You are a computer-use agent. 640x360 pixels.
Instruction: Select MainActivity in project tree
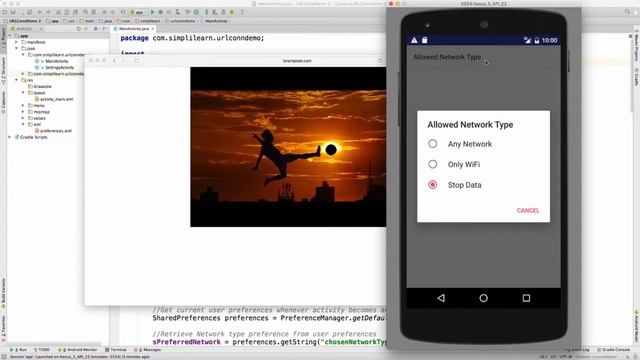[56, 61]
